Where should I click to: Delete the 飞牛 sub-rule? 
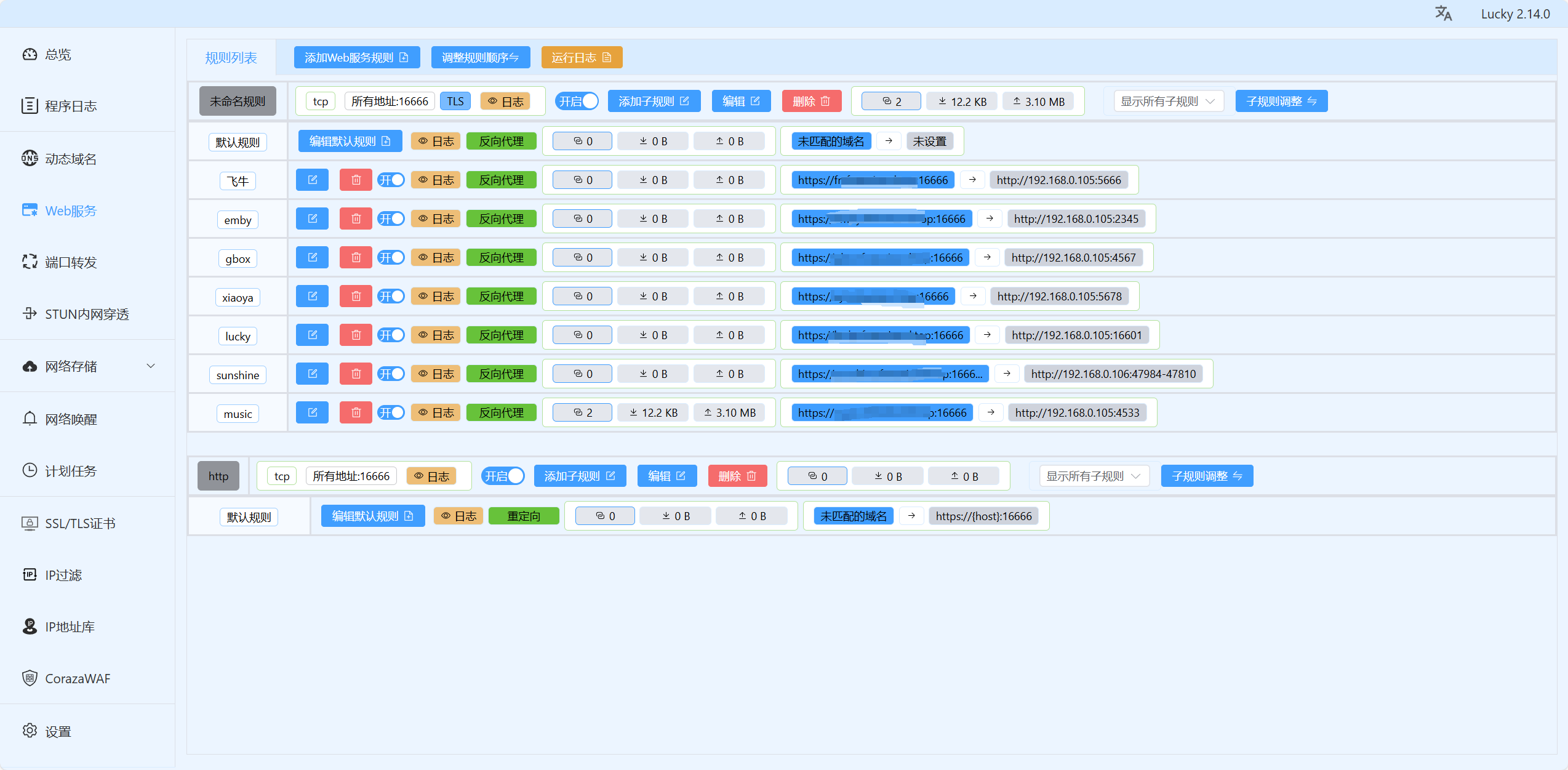356,180
